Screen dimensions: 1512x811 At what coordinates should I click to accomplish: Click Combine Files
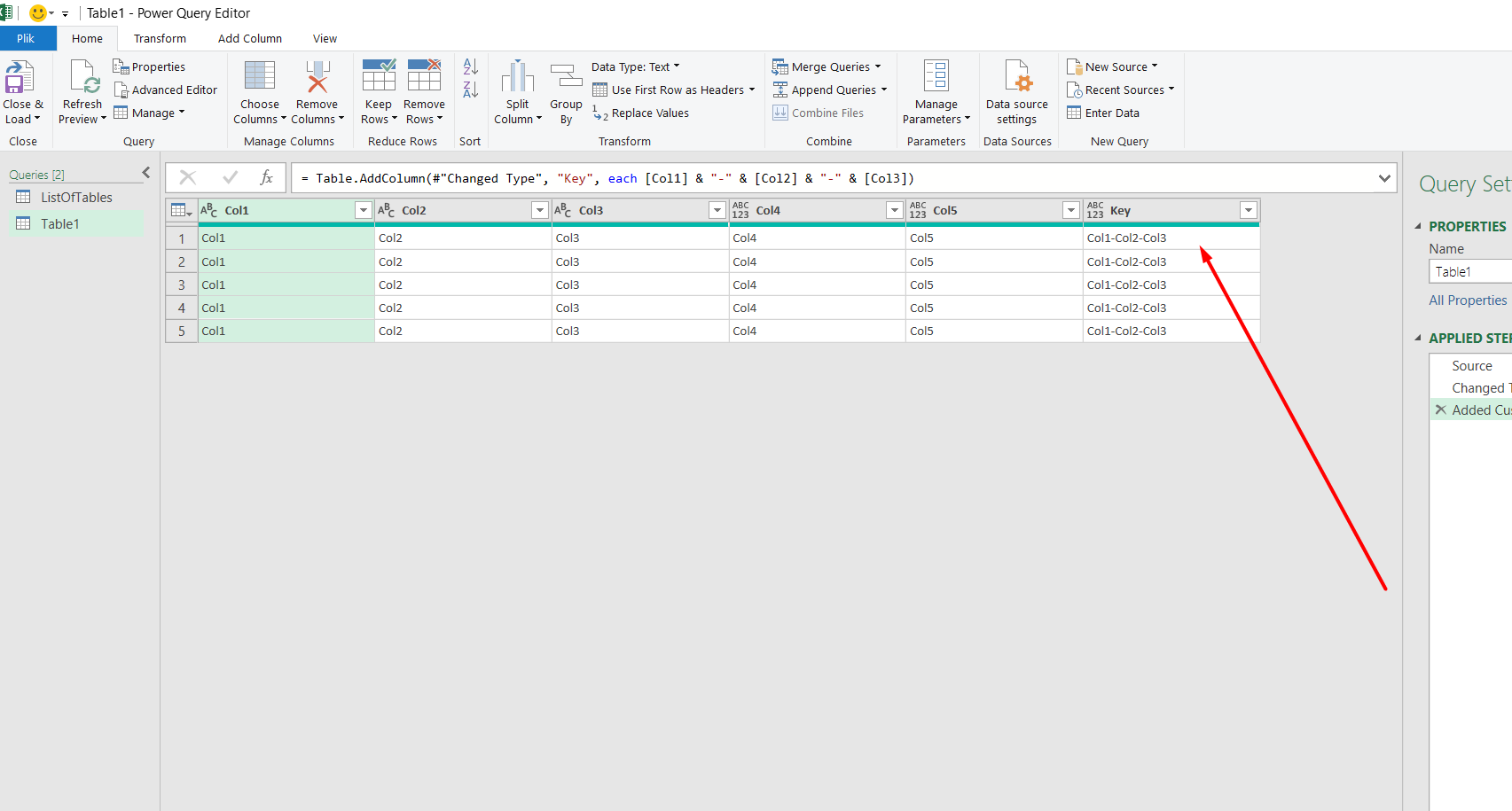click(819, 113)
